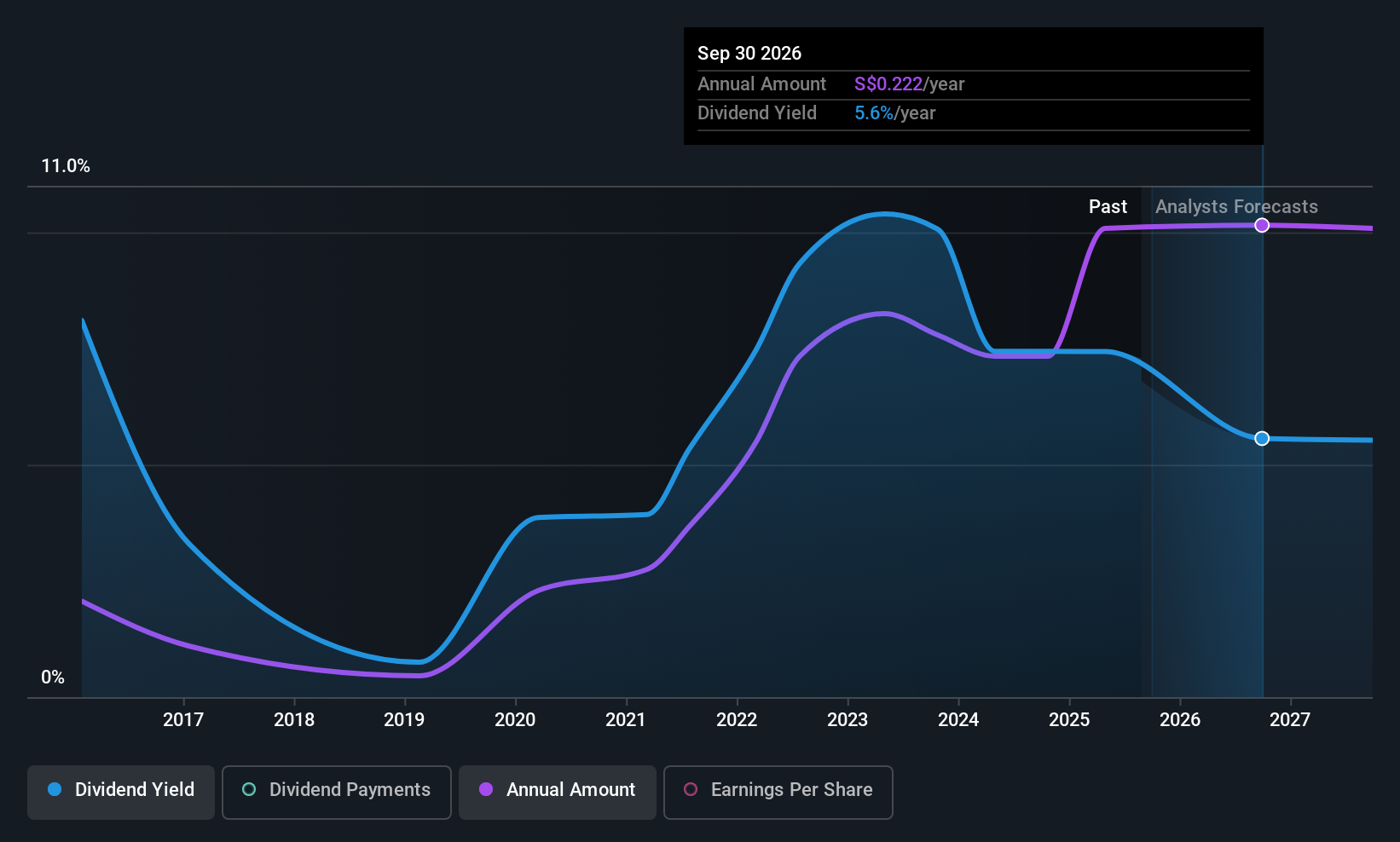The image size is (1400, 842).
Task: Click the 5.6% Dividend Yield tooltip value
Action: click(x=874, y=112)
